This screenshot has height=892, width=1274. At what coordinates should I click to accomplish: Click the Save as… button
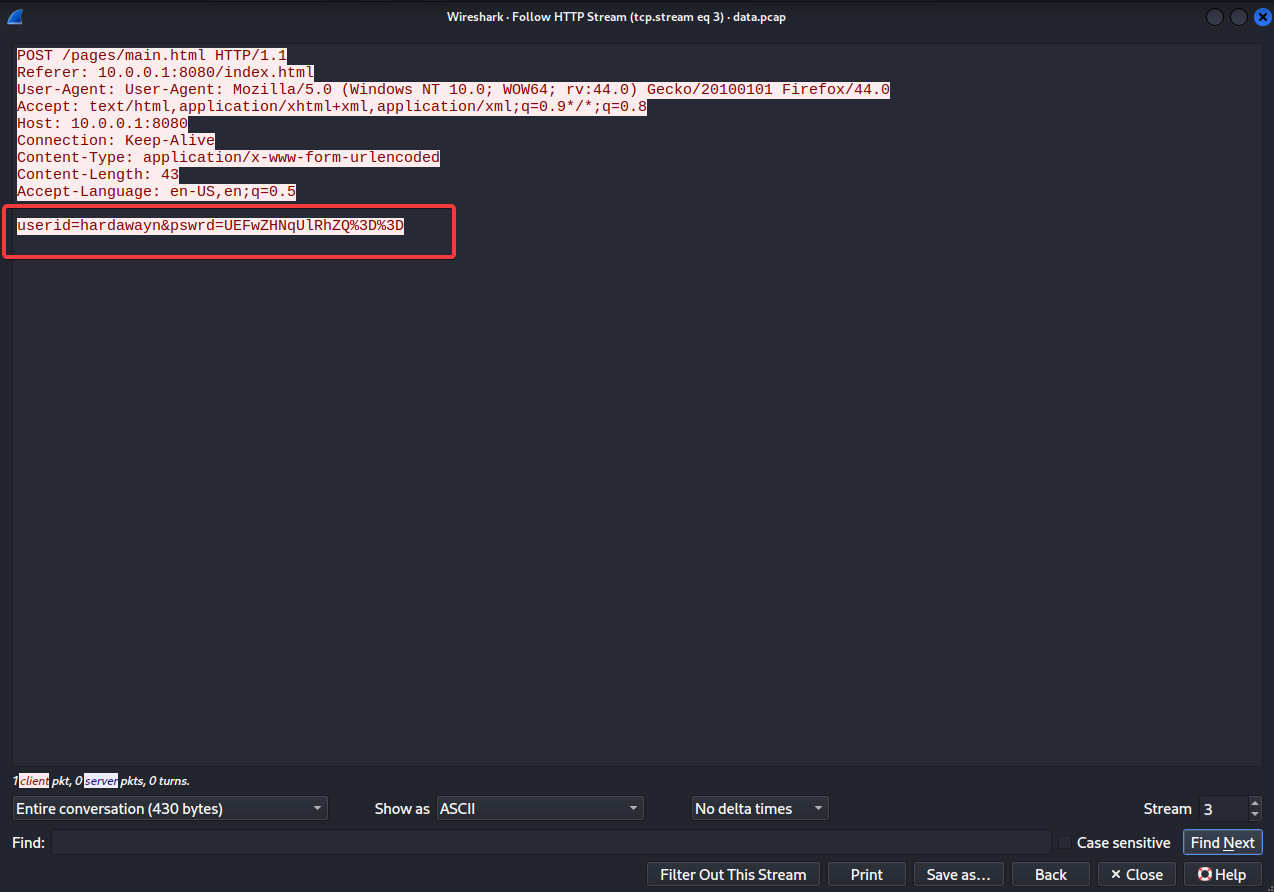[958, 875]
